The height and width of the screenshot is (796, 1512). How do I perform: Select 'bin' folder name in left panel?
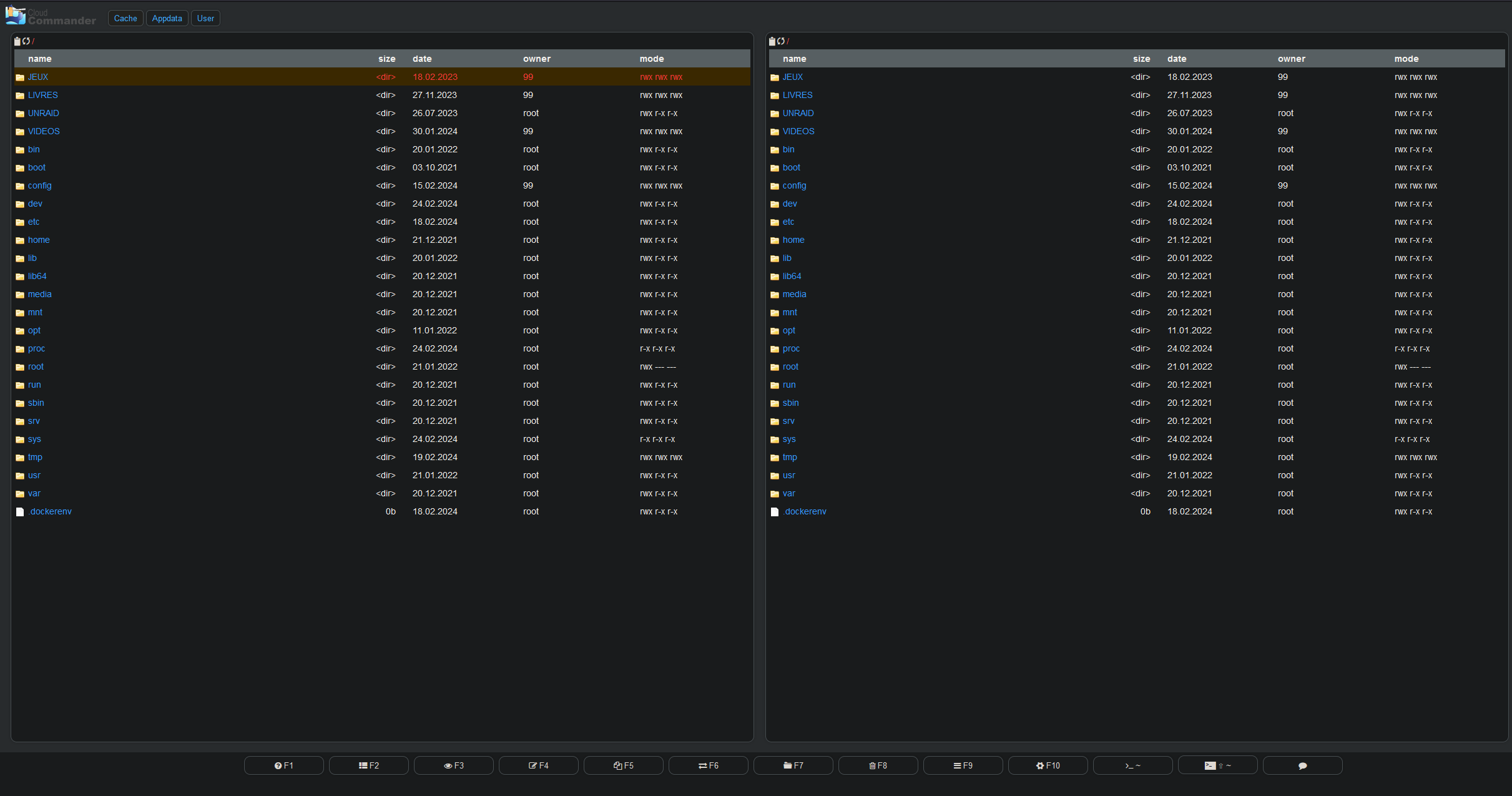(x=34, y=149)
